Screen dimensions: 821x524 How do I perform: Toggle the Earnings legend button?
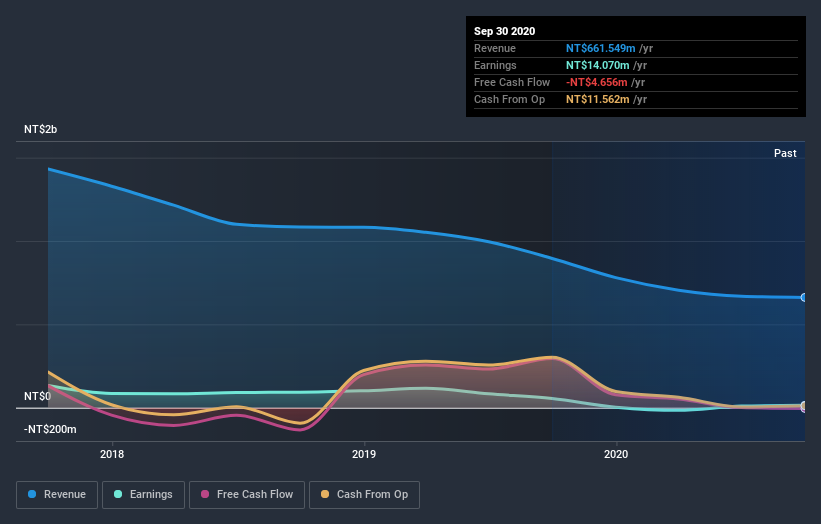(x=143, y=495)
